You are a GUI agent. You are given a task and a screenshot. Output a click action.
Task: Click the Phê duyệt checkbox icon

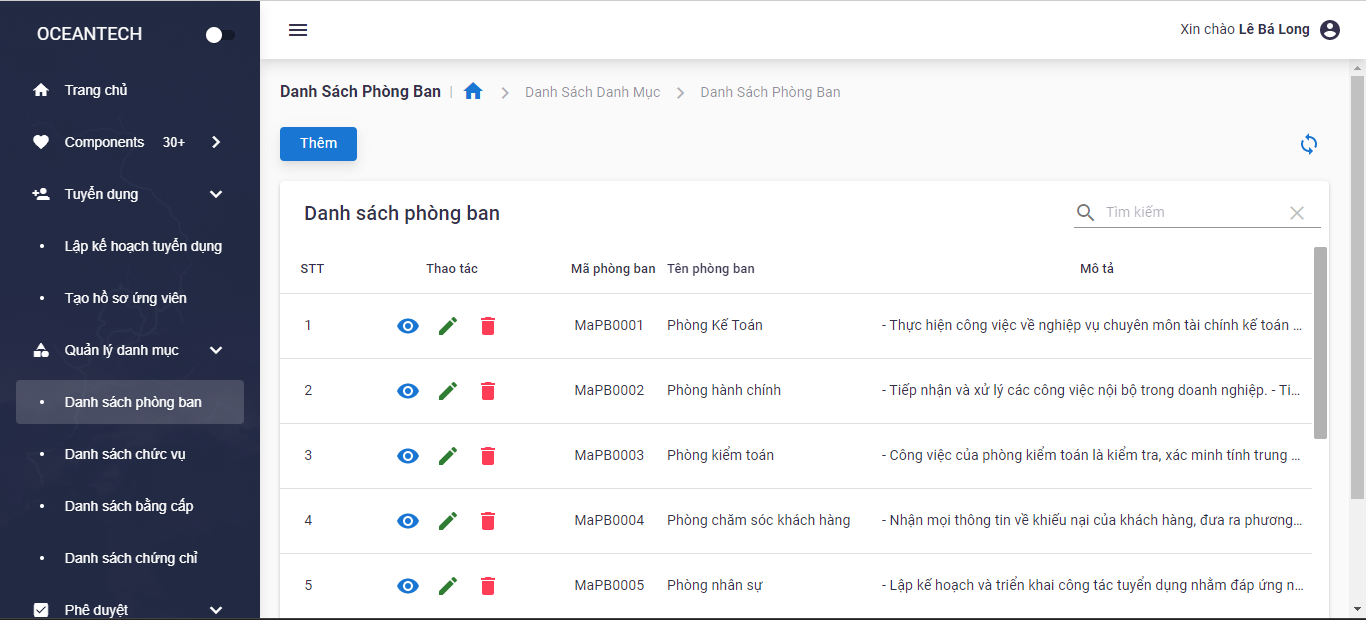[41, 610]
